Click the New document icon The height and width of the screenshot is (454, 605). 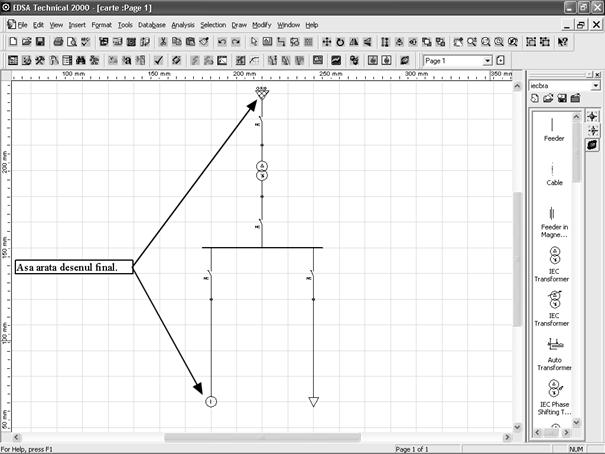12,42
